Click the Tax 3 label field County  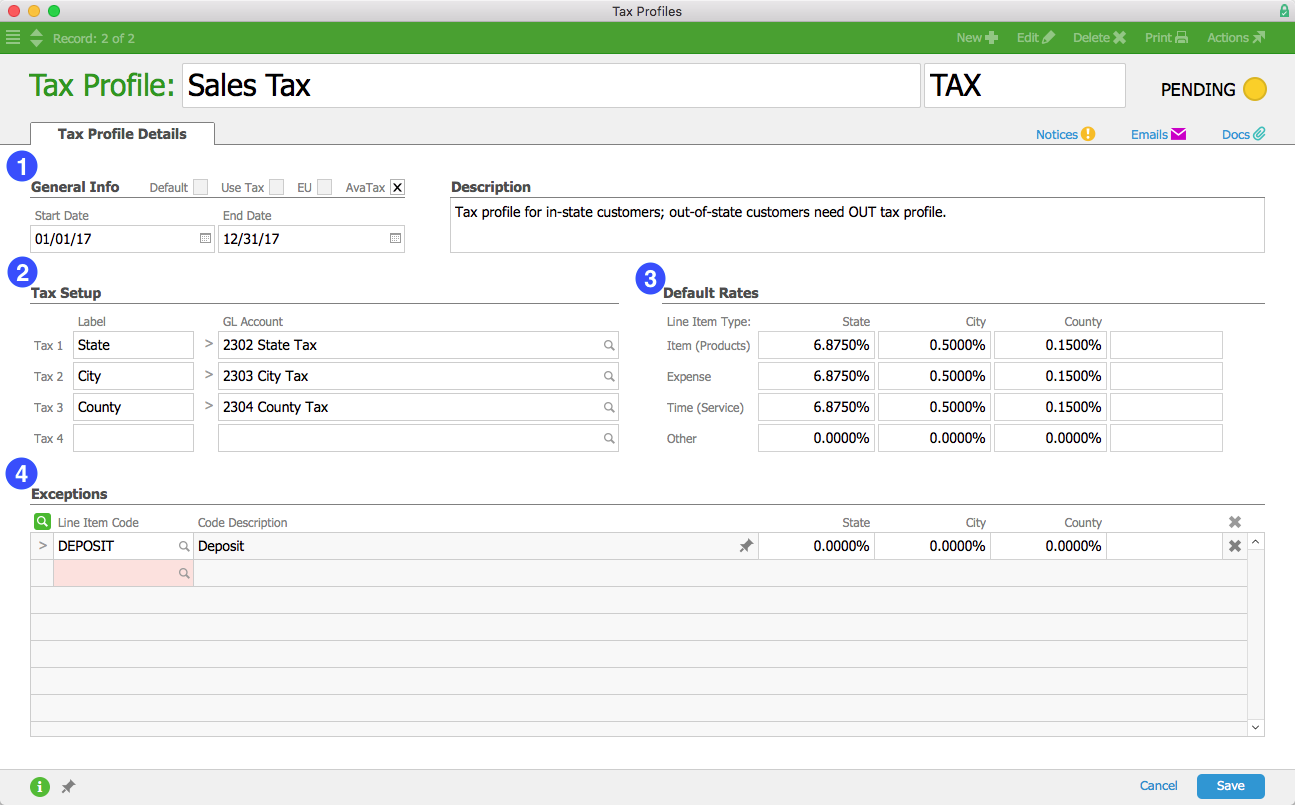point(133,407)
